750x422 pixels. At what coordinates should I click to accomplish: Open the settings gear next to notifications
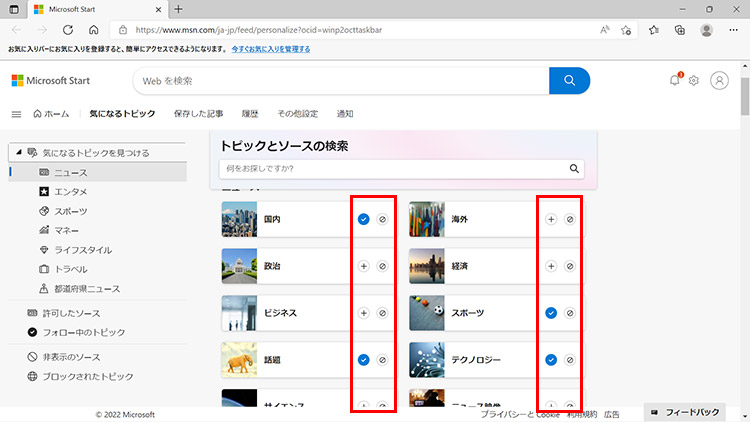click(x=693, y=81)
